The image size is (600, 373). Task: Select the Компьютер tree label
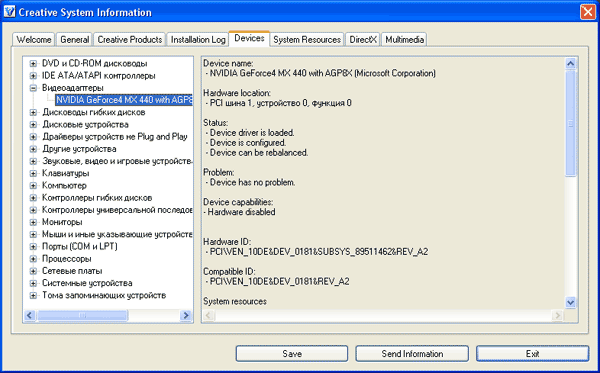(x=64, y=186)
